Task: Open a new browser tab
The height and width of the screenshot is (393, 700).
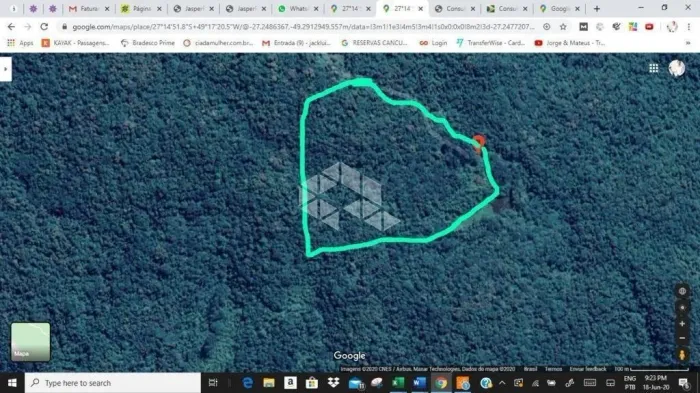Action: click(x=597, y=8)
